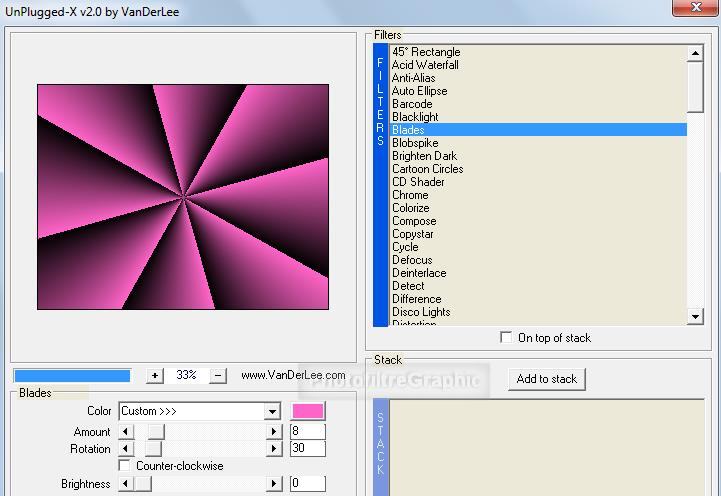
Task: Open the Color dropdown list
Action: click(271, 411)
